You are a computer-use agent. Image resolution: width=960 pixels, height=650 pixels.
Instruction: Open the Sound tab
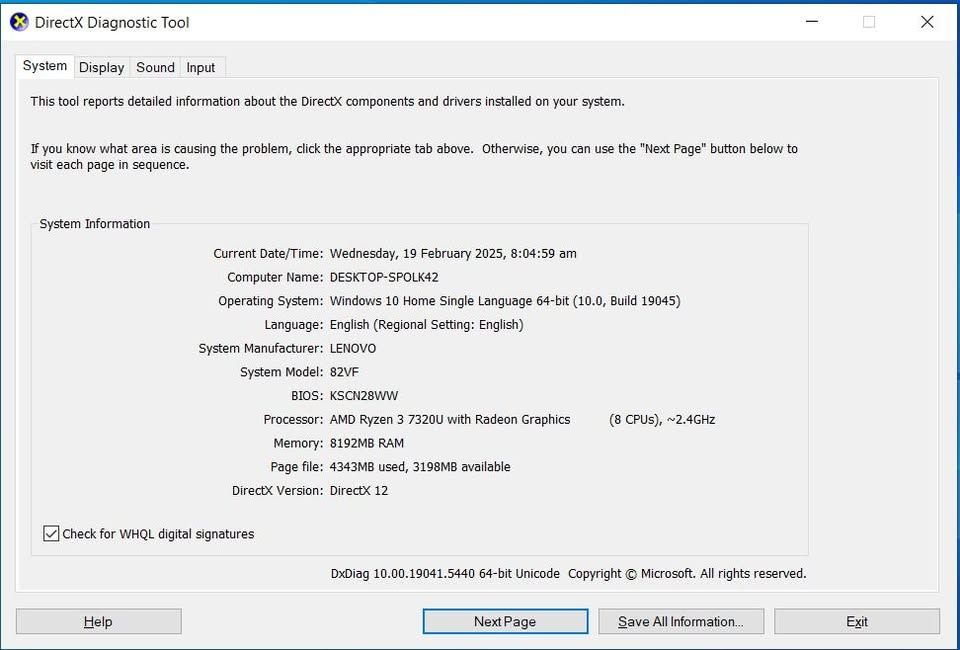click(156, 67)
